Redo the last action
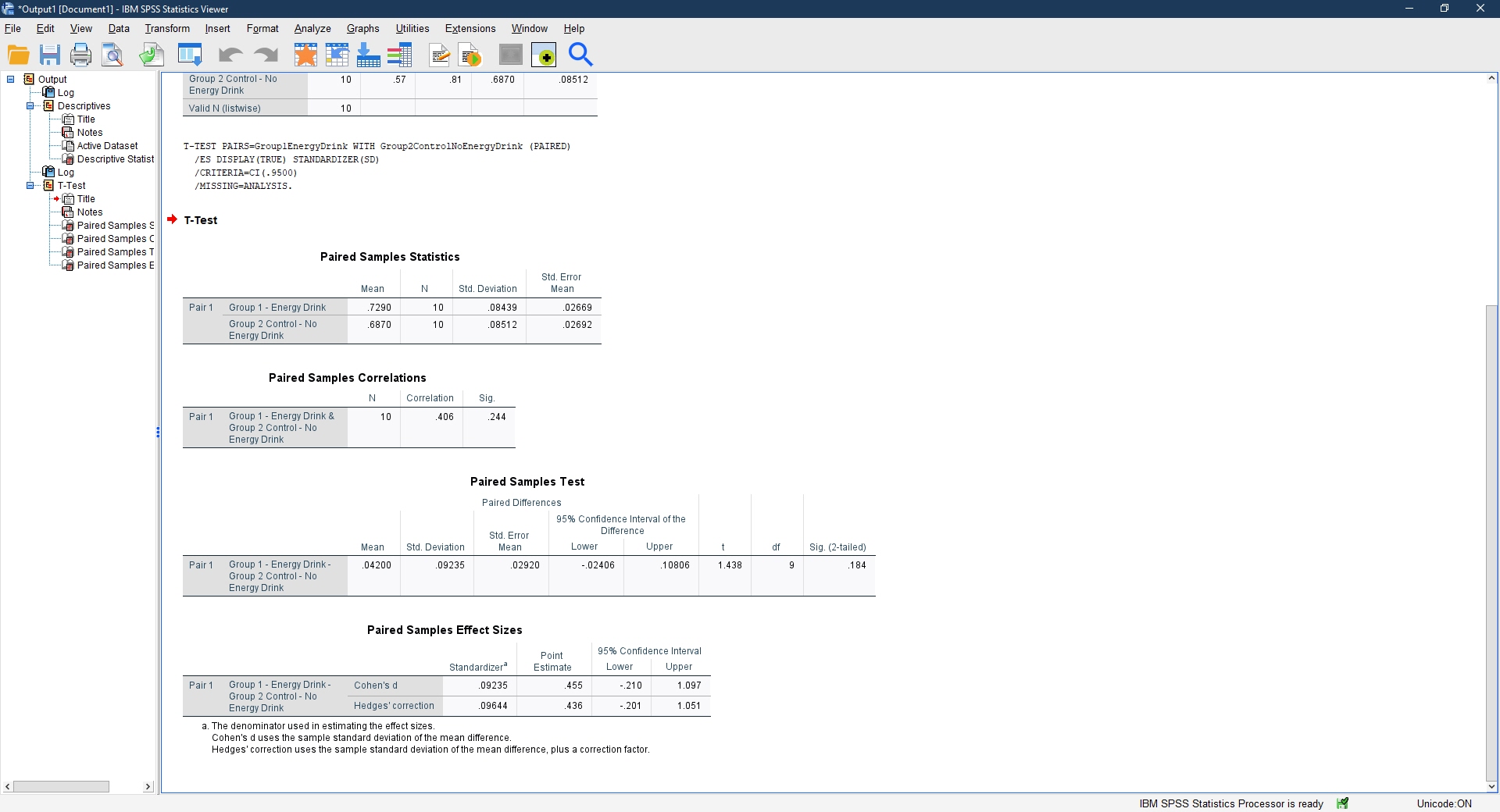 pos(266,55)
